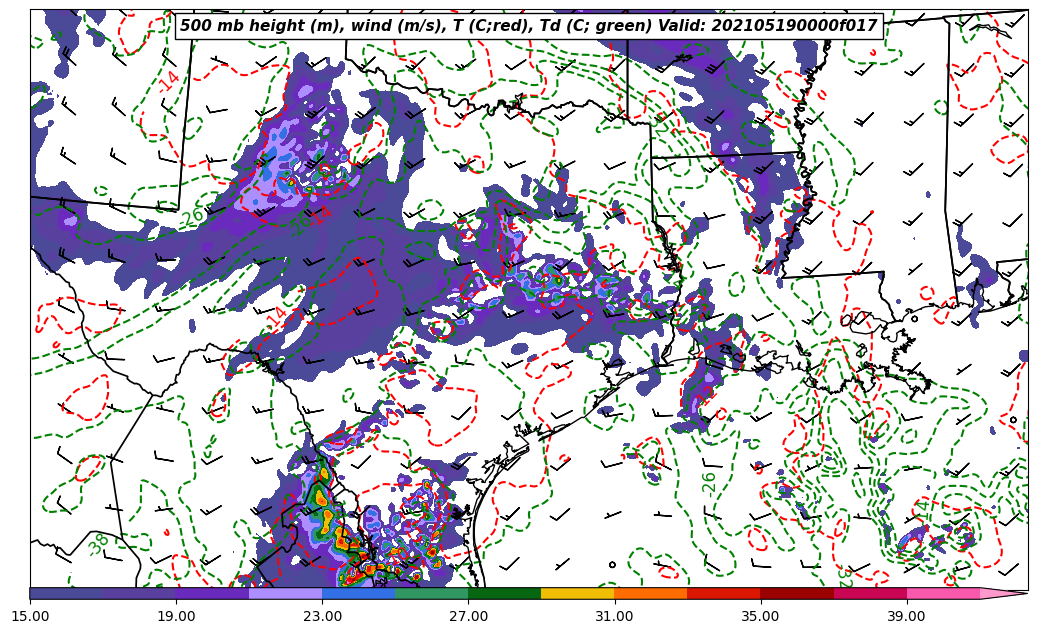Click the dark green colorbar segment
The height and width of the screenshot is (633, 1037).
pos(504,593)
